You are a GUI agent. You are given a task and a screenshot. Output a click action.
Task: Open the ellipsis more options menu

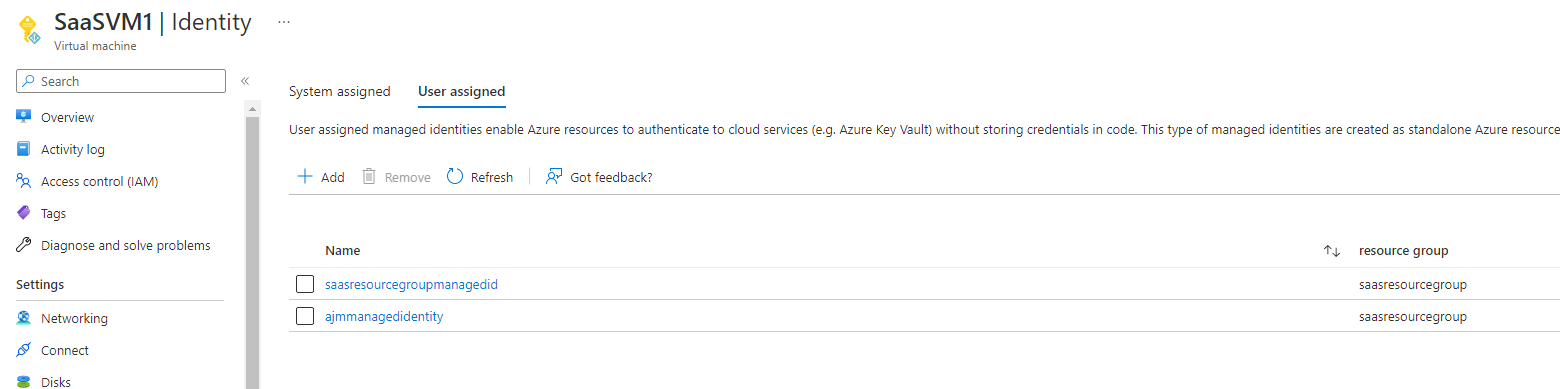click(x=284, y=21)
